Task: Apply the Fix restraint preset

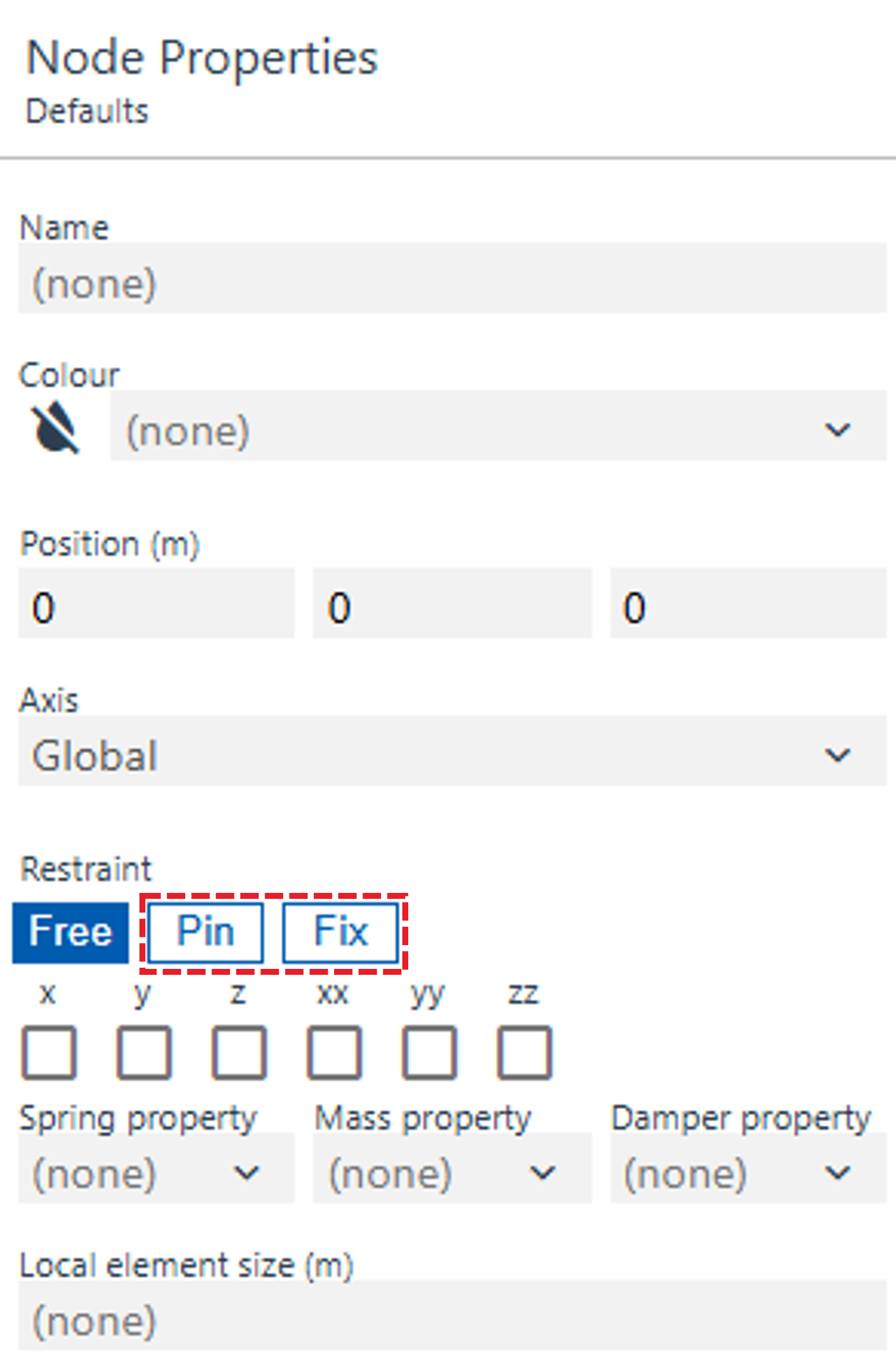Action: [x=341, y=931]
